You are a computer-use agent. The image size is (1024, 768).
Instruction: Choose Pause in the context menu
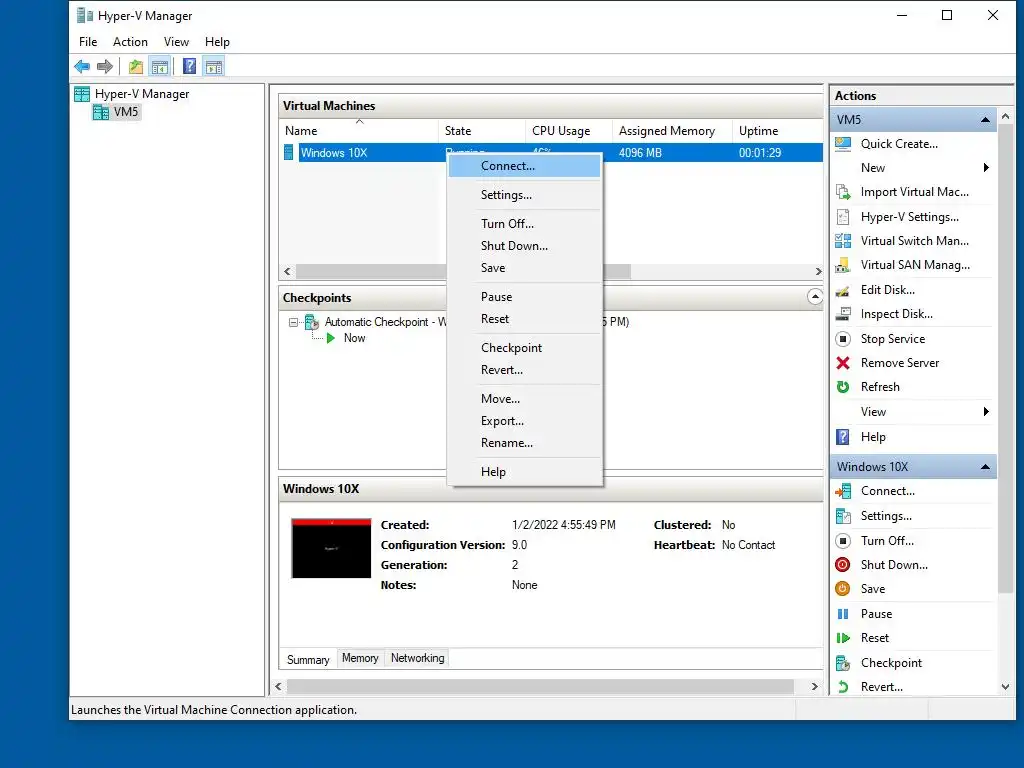[524, 296]
